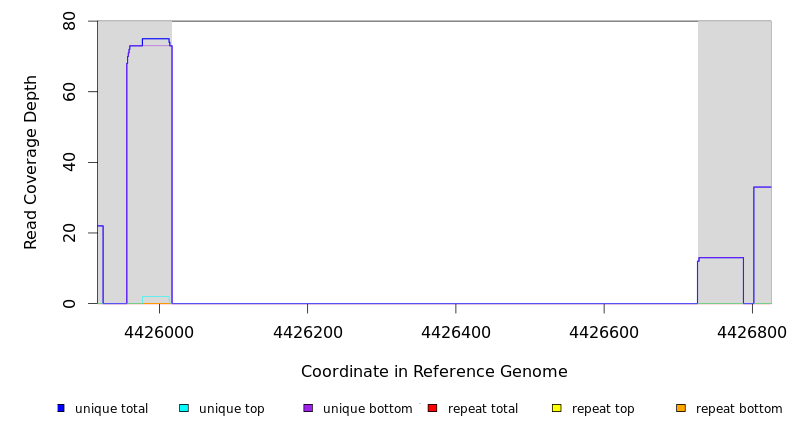Click the cyan unique top legend swatch
Screen dimensions: 792x432
184,408
